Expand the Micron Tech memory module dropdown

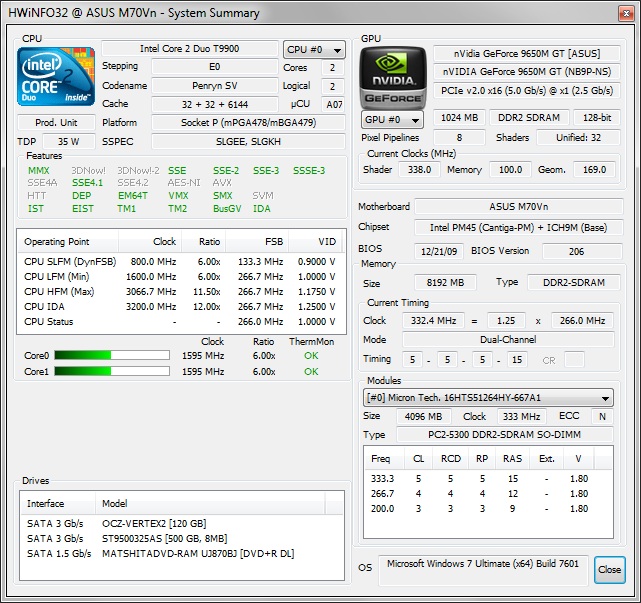coord(487,398)
